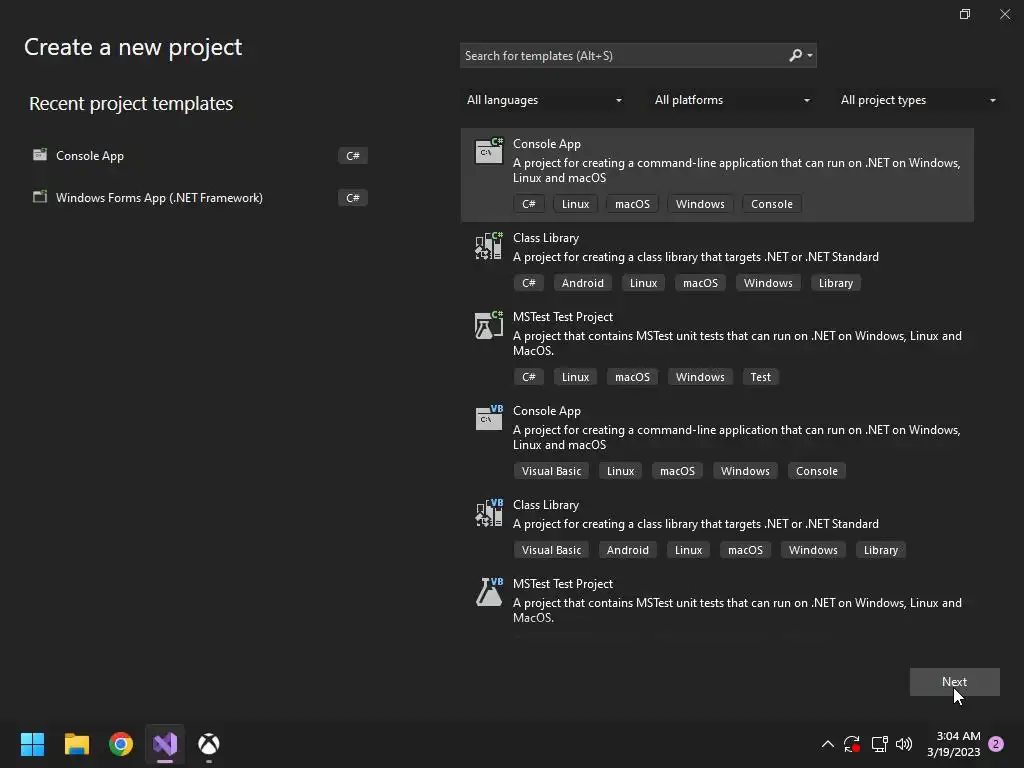
Task: Select the C# Class Library template icon
Action: (x=488, y=246)
